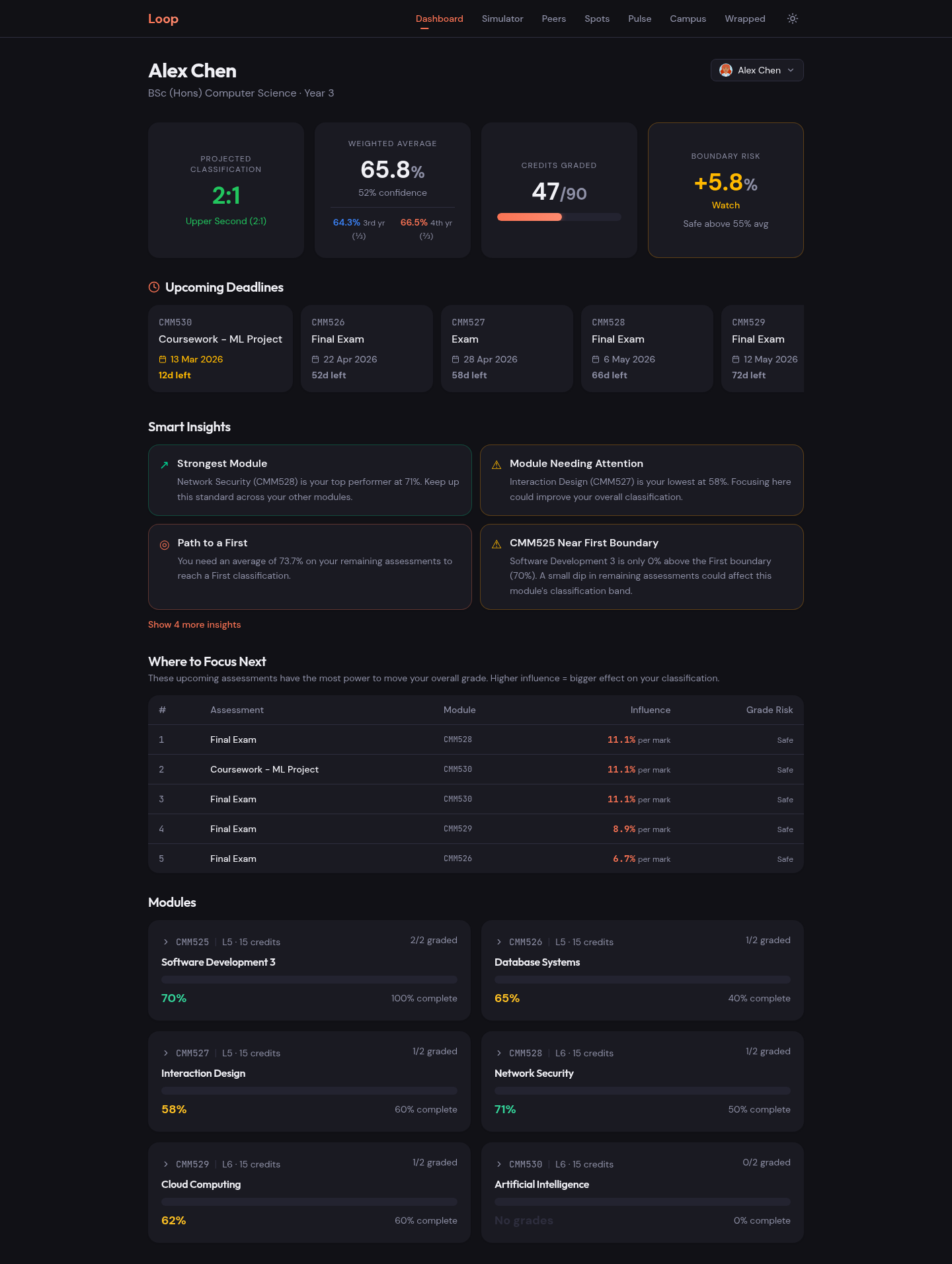Click calendar icon on 13 Mar 2026 deadline
This screenshot has width=952, height=1264.
click(163, 359)
